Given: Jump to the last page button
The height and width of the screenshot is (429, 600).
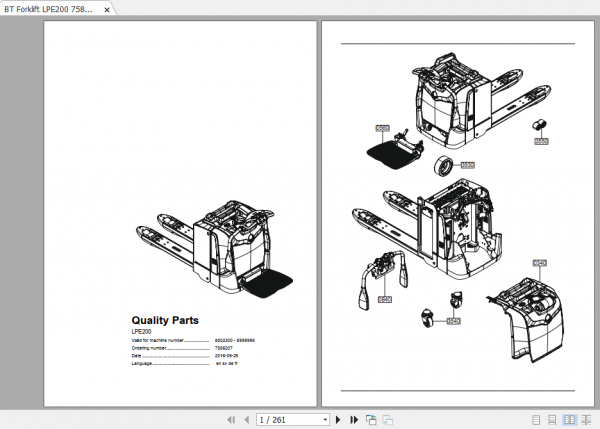Looking at the screenshot, I should click(x=354, y=420).
